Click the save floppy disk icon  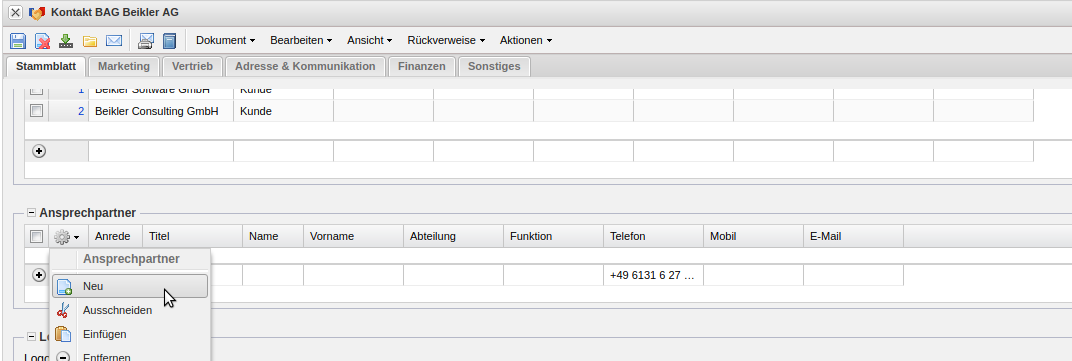pos(17,41)
